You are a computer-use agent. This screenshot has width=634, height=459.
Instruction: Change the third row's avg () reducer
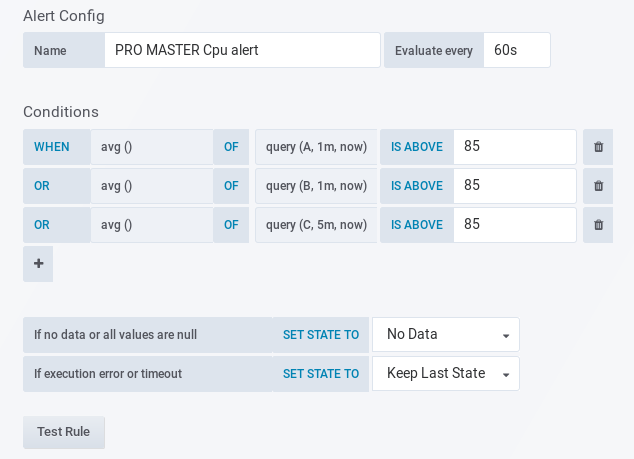point(150,225)
